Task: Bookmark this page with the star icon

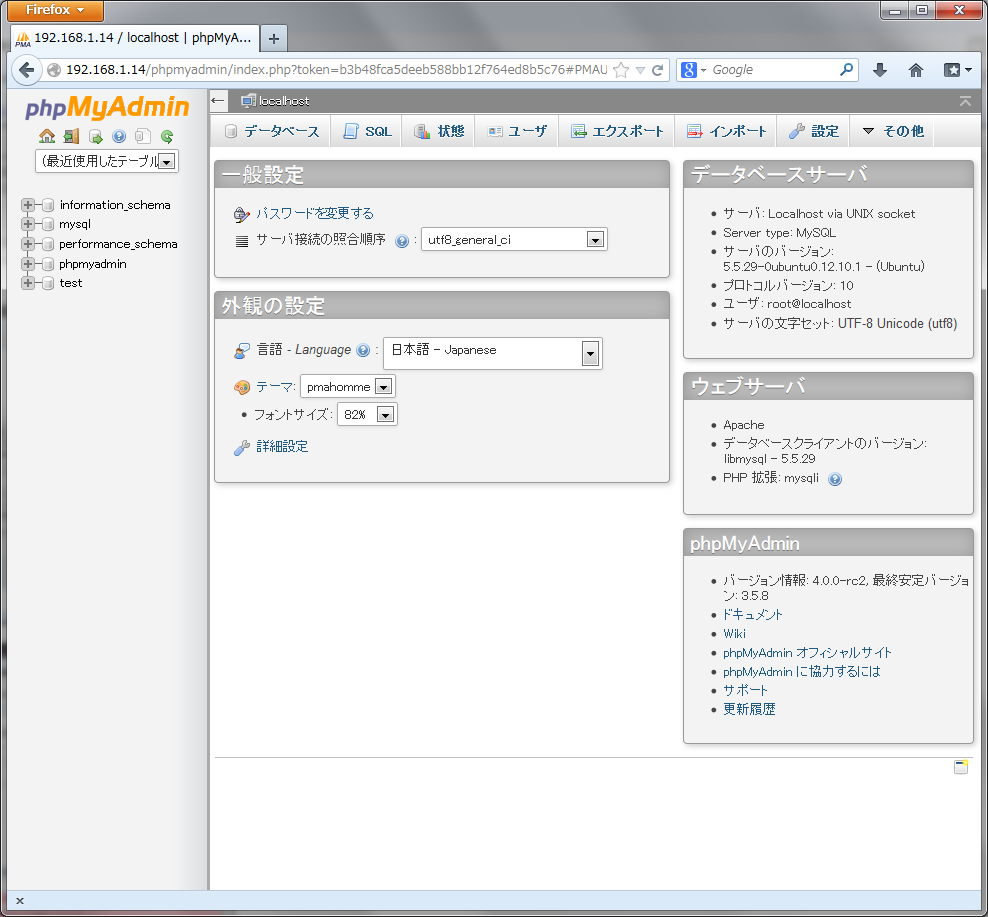Action: pos(621,70)
